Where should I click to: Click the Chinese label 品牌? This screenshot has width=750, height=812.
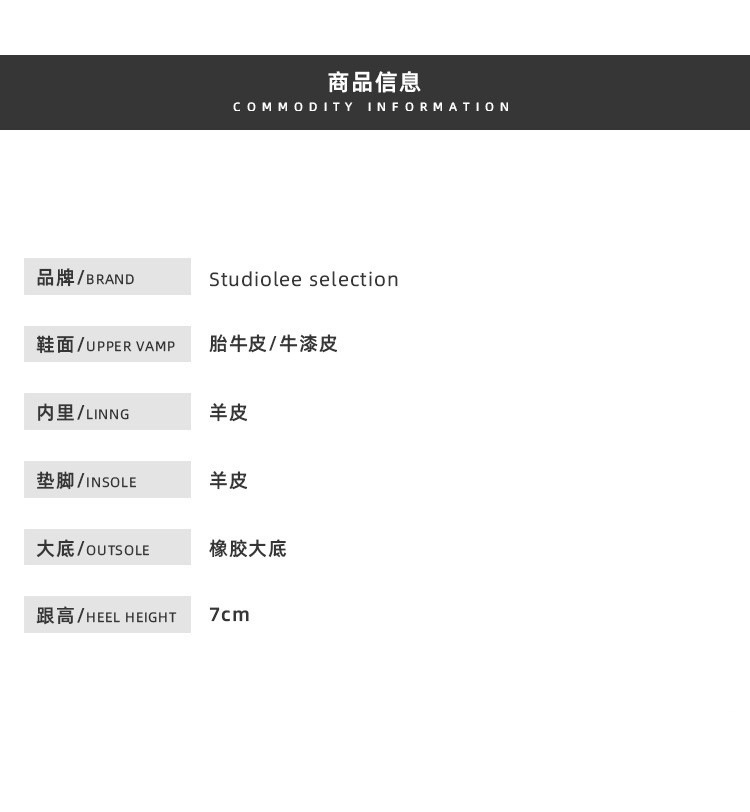pos(55,277)
